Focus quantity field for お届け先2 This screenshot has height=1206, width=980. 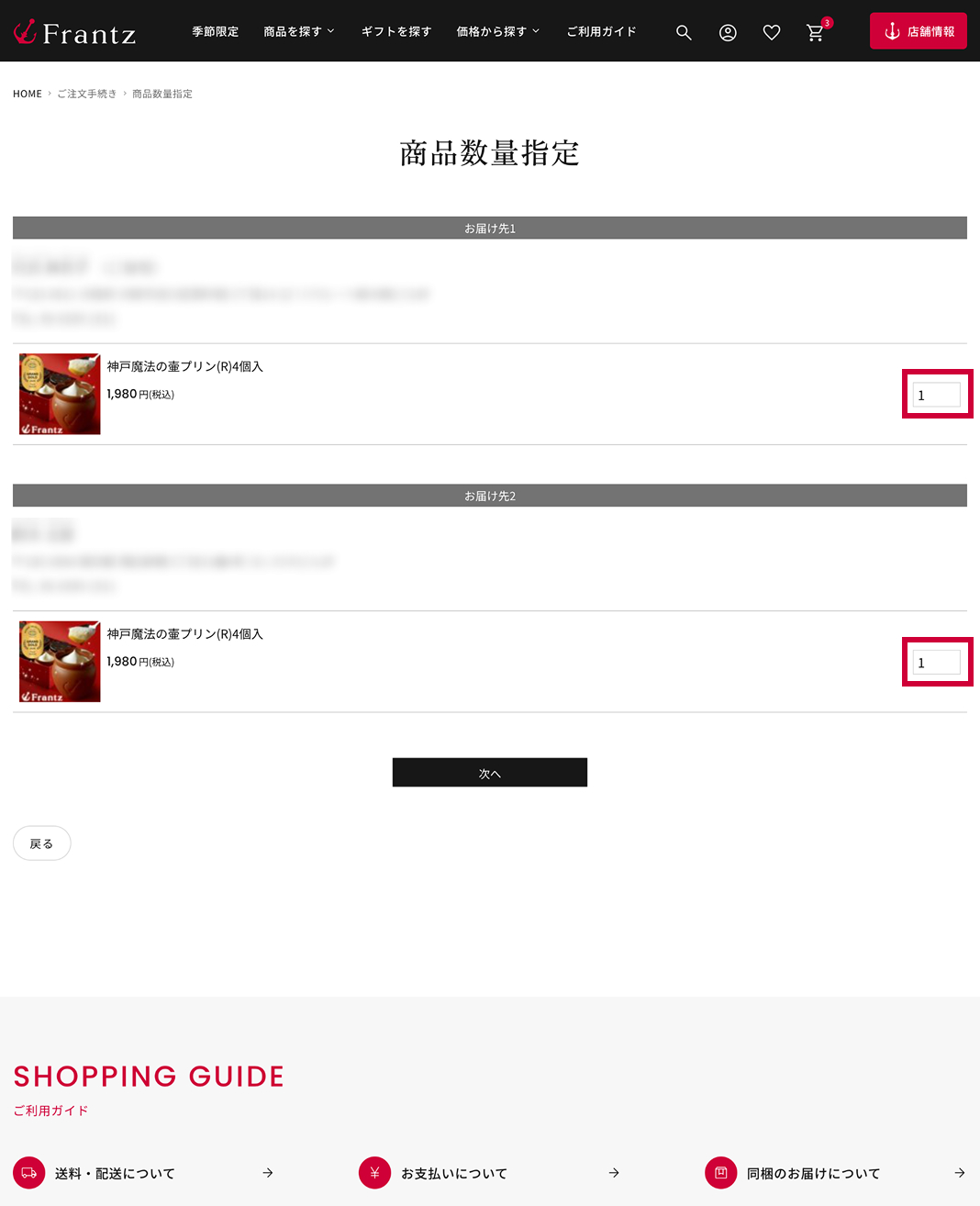(937, 663)
